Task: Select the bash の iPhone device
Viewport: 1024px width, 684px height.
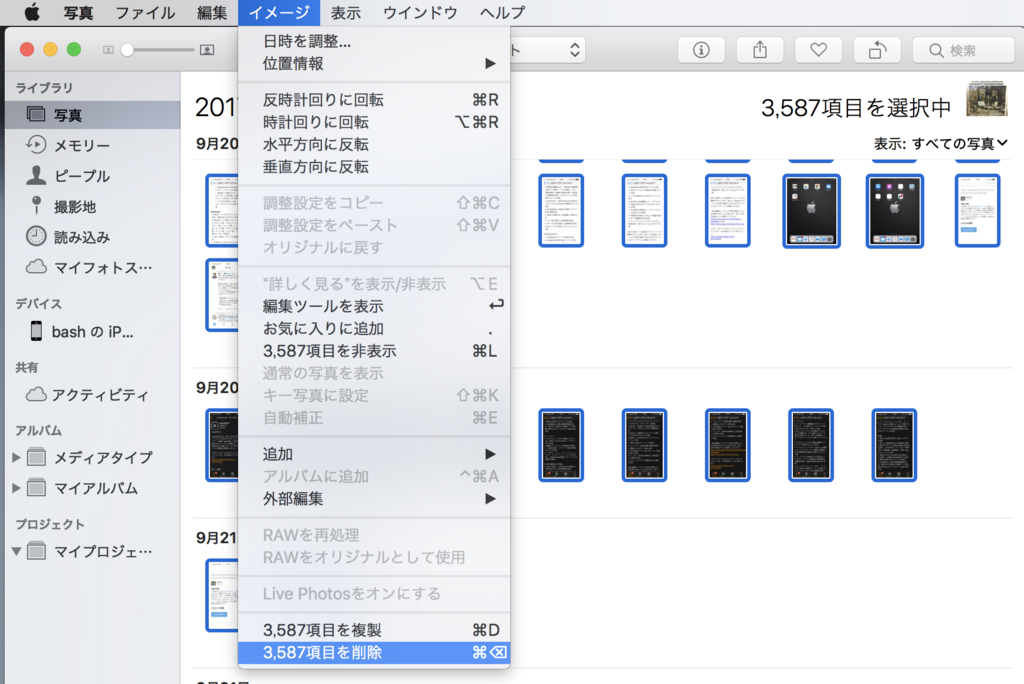Action: (x=93, y=332)
